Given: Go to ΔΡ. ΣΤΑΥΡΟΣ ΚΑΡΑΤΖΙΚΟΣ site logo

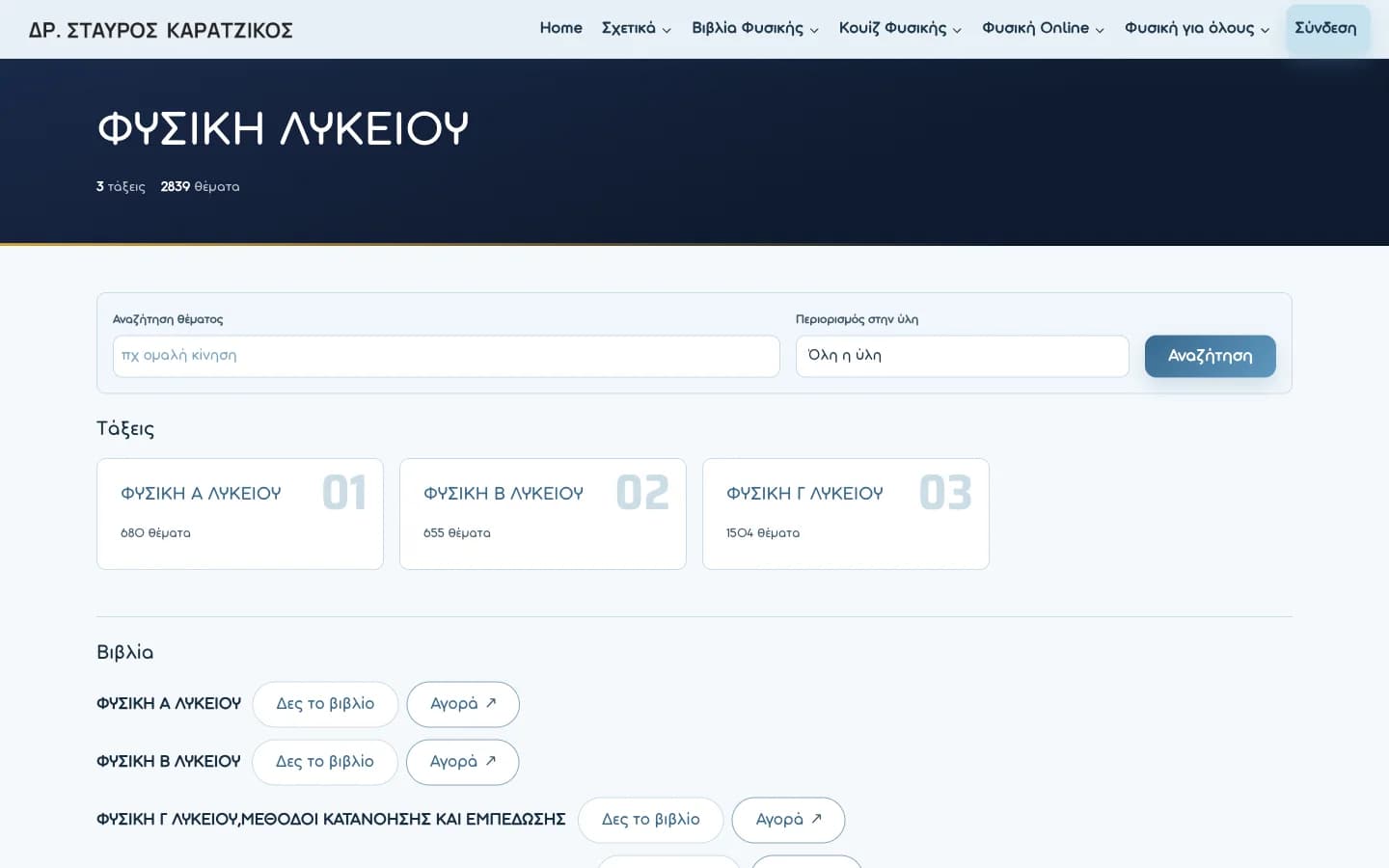Looking at the screenshot, I should point(160,30).
